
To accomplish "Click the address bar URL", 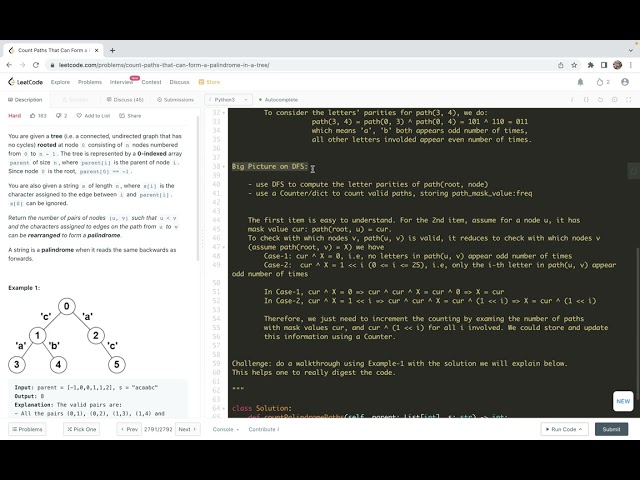I will (164, 65).
